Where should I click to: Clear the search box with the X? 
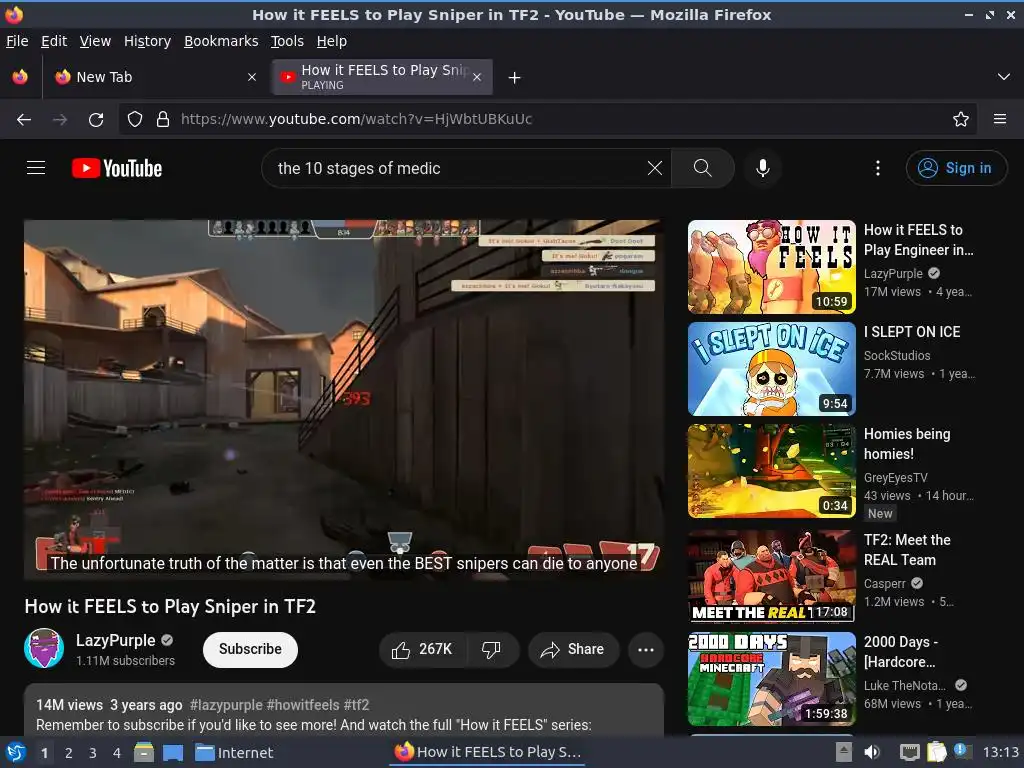(x=654, y=168)
